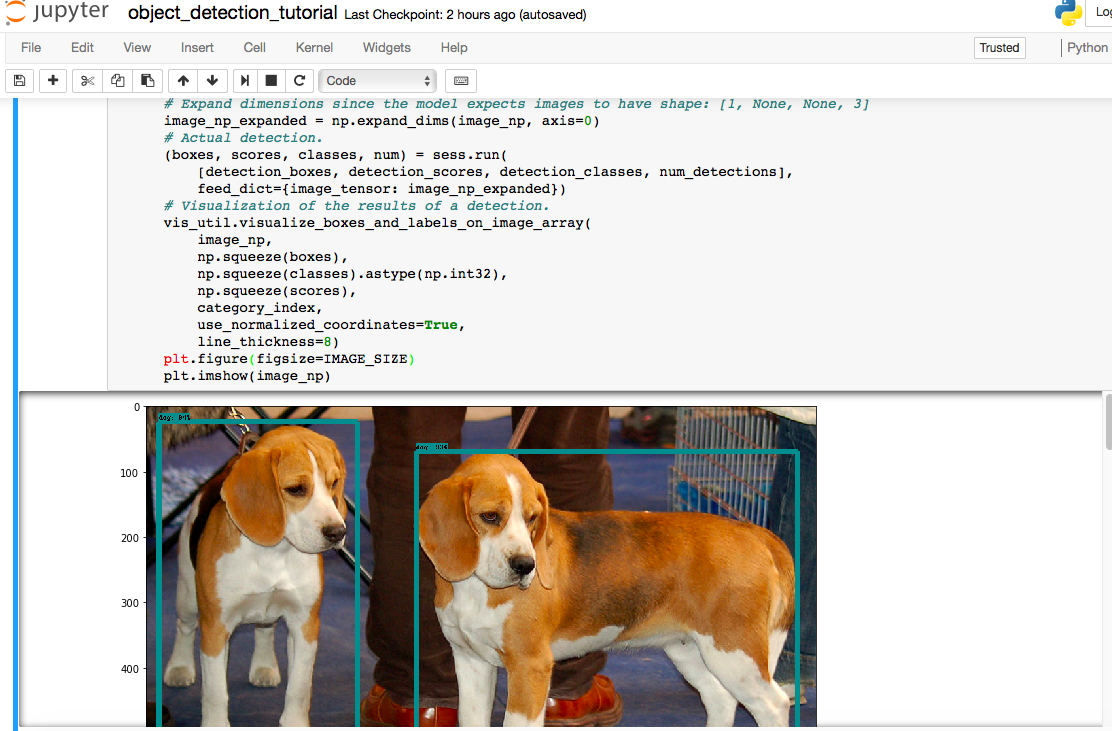This screenshot has width=1112, height=731.
Task: Rename notebook via object_detection_tutorial title
Action: click(x=232, y=14)
